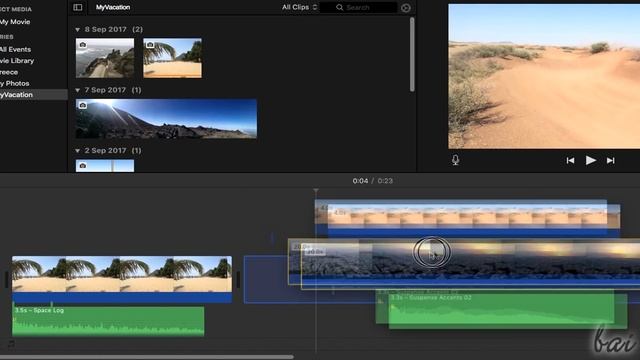Click the media browser Search field
The width and height of the screenshot is (640, 360).
(358, 7)
